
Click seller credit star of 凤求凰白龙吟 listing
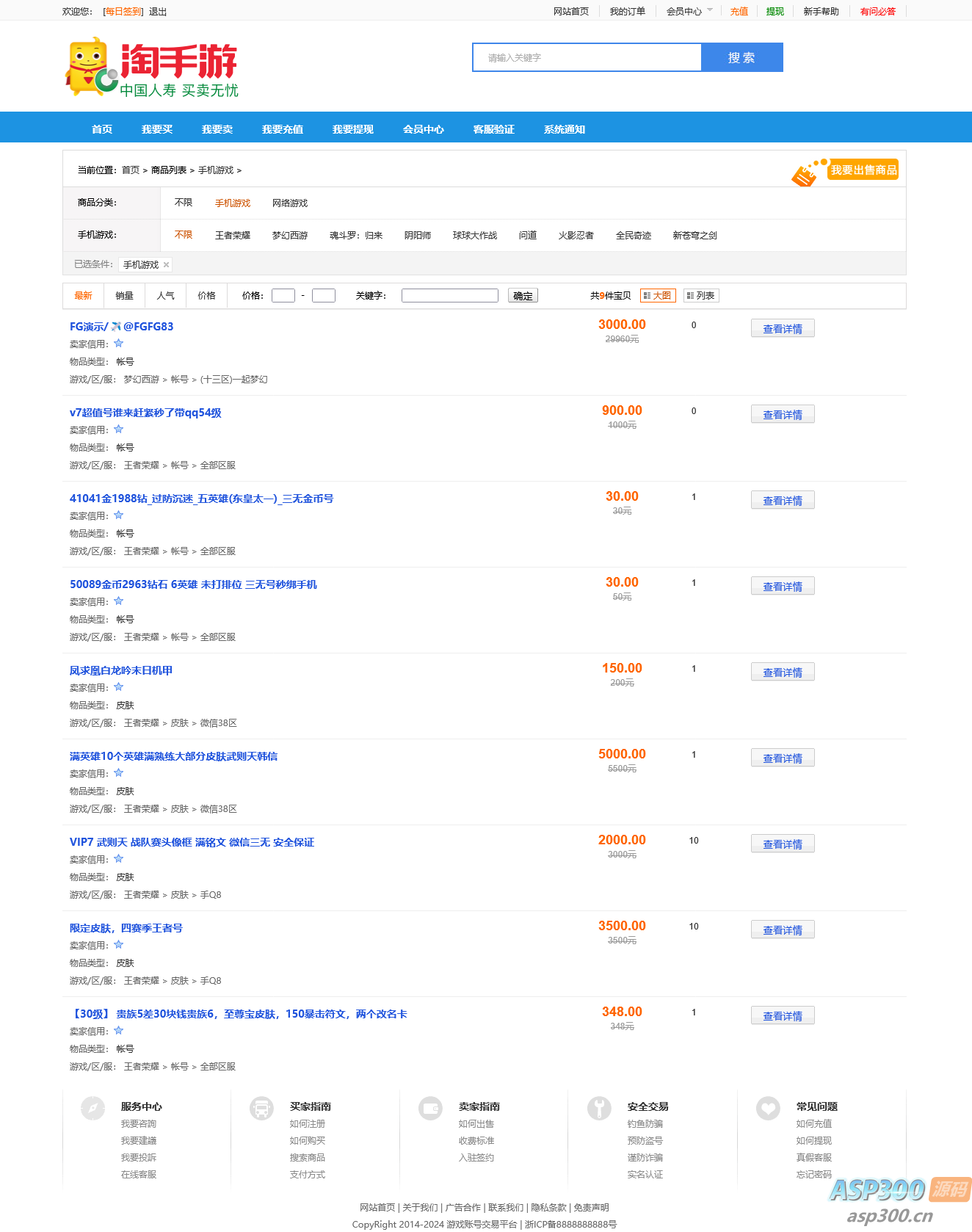118,687
